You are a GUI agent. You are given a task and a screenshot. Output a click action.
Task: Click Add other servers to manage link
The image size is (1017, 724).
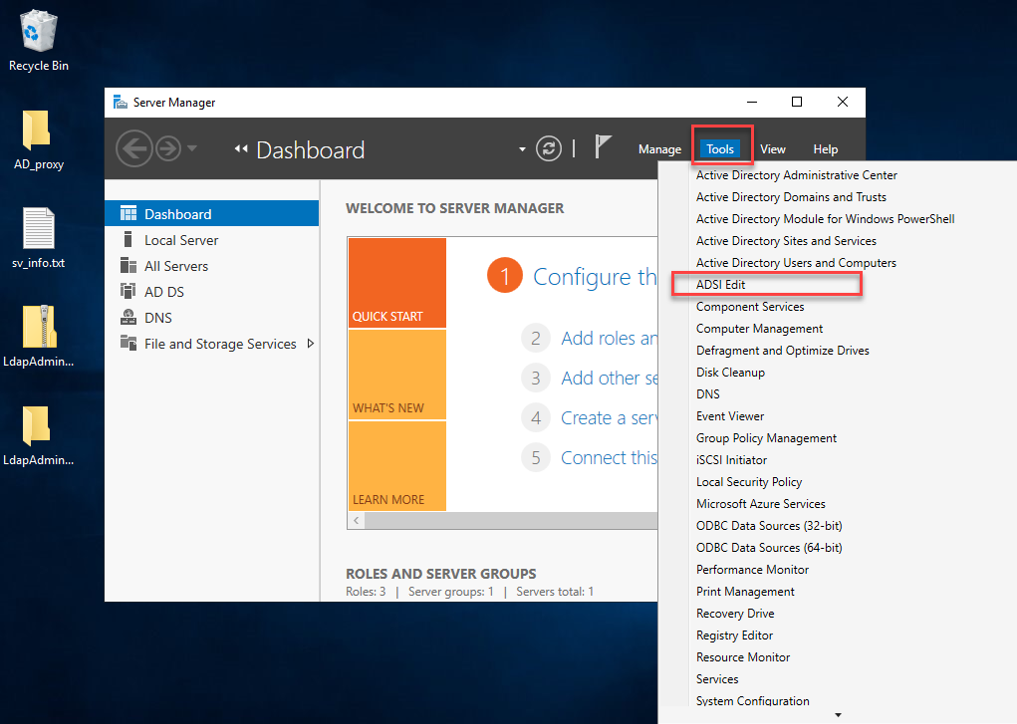coord(609,378)
